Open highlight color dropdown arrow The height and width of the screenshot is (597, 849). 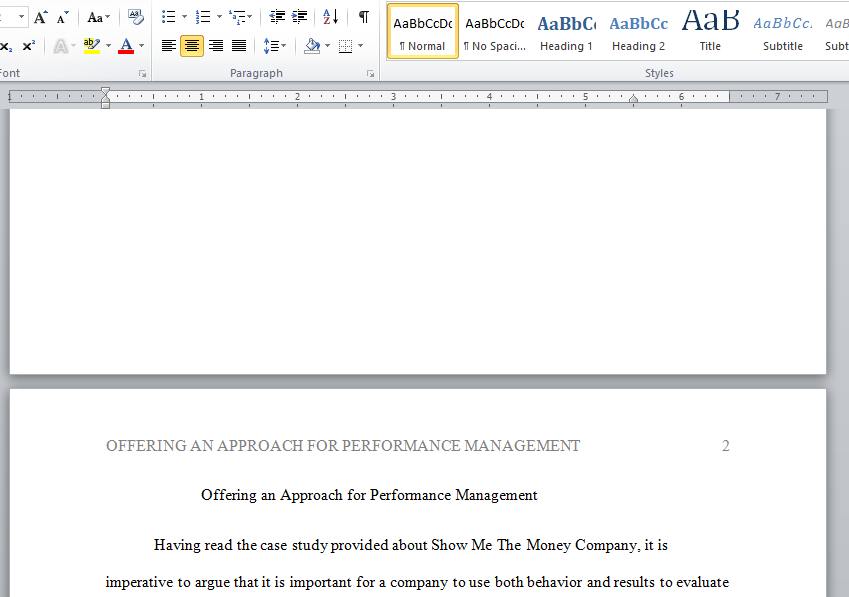(x=108, y=46)
